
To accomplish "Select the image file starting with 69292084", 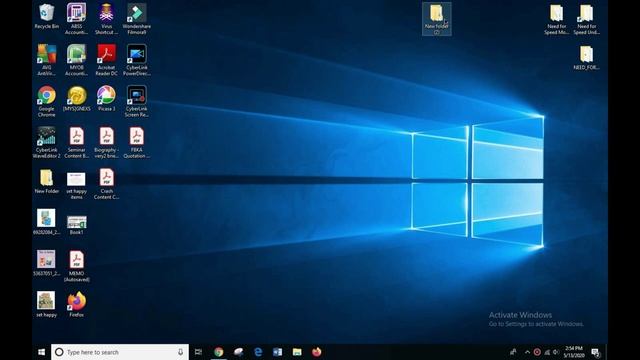I will click(x=46, y=222).
